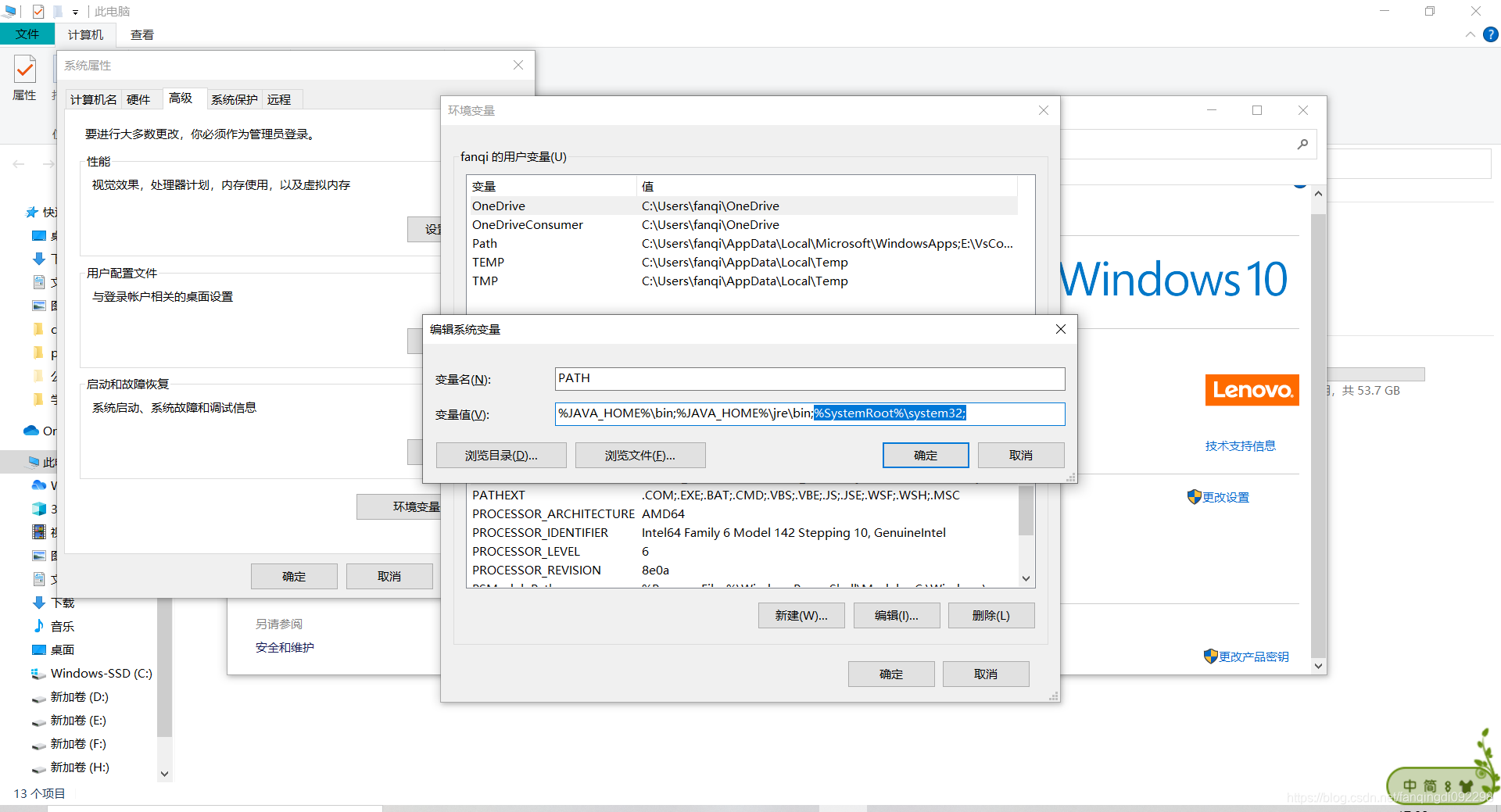
Task: Collapse the Explorer ribbon chevron
Action: 1471,34
